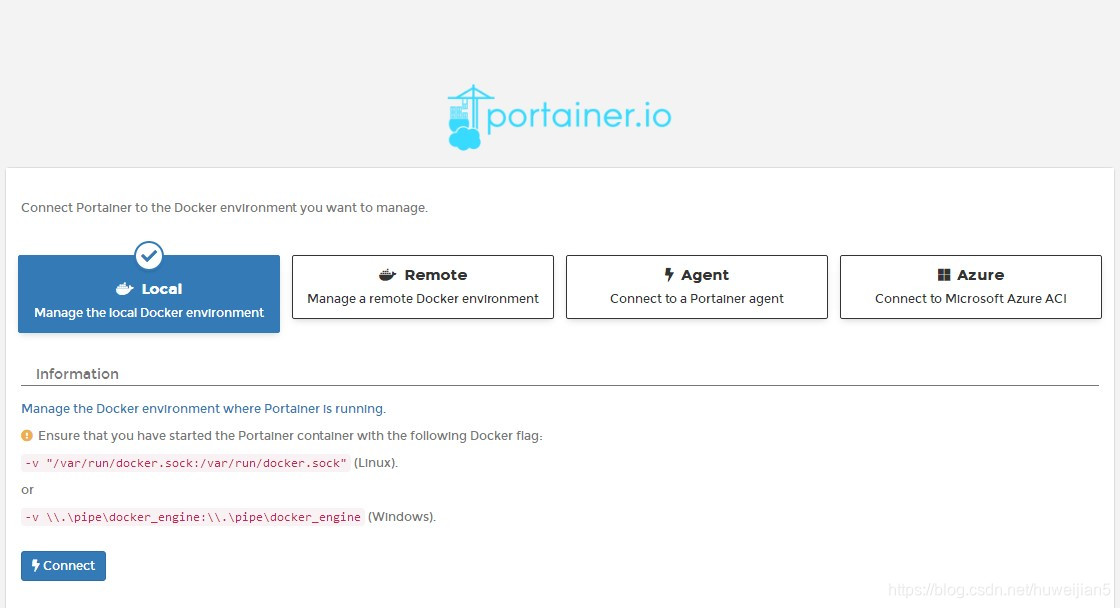Click the Windows logo icon beside Azure
Image resolution: width=1120 pixels, height=608 pixels.
[944, 274]
